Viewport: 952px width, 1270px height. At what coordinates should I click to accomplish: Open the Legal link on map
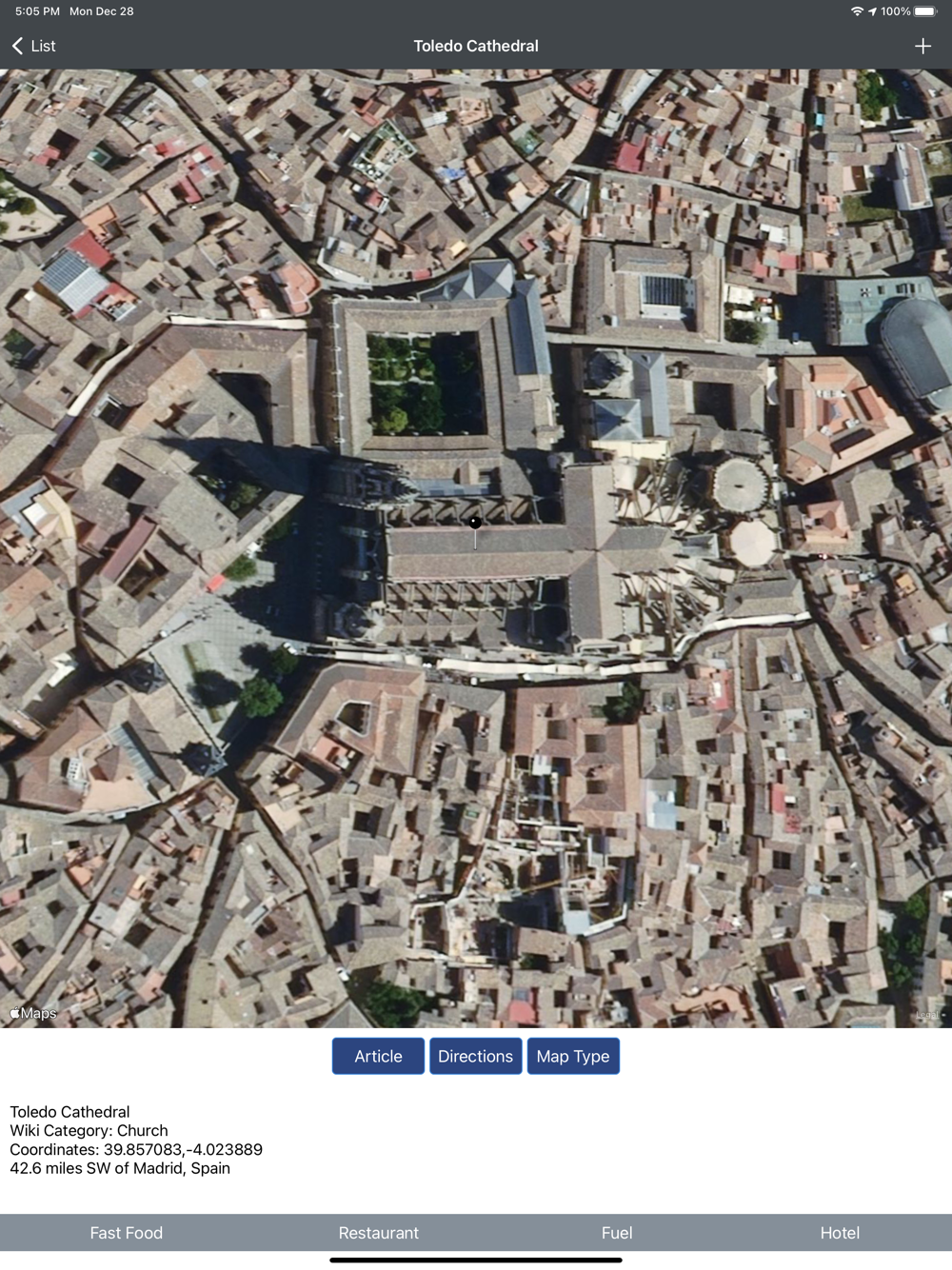coord(927,1015)
